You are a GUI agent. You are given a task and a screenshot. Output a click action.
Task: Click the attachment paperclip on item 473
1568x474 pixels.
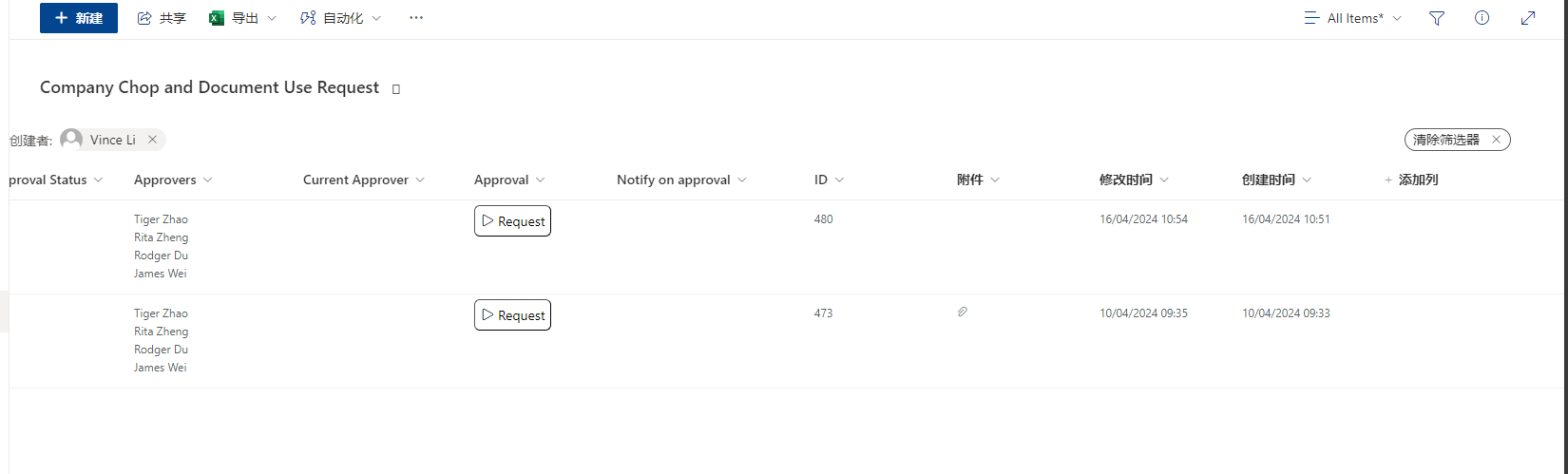pyautogui.click(x=963, y=312)
